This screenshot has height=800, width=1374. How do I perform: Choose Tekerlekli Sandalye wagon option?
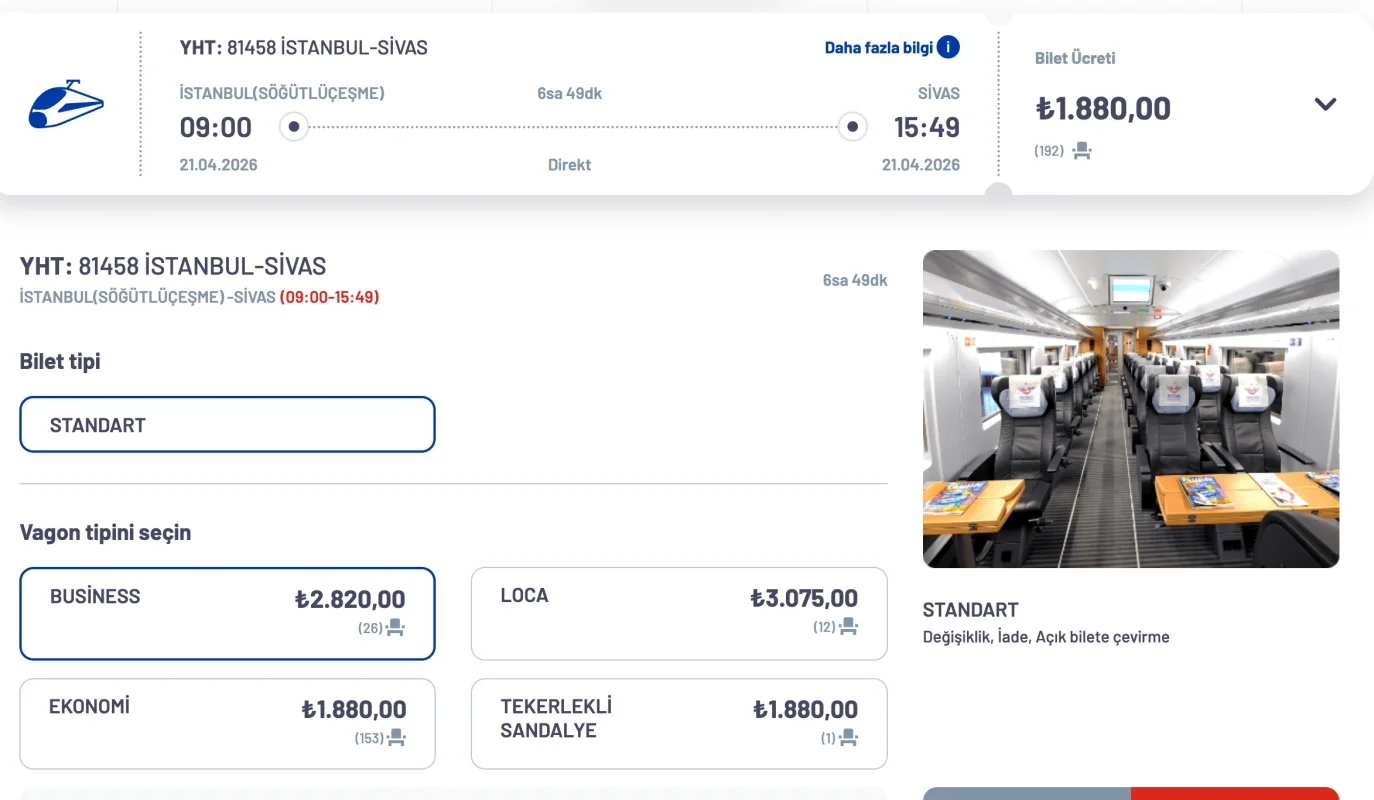[x=679, y=724]
